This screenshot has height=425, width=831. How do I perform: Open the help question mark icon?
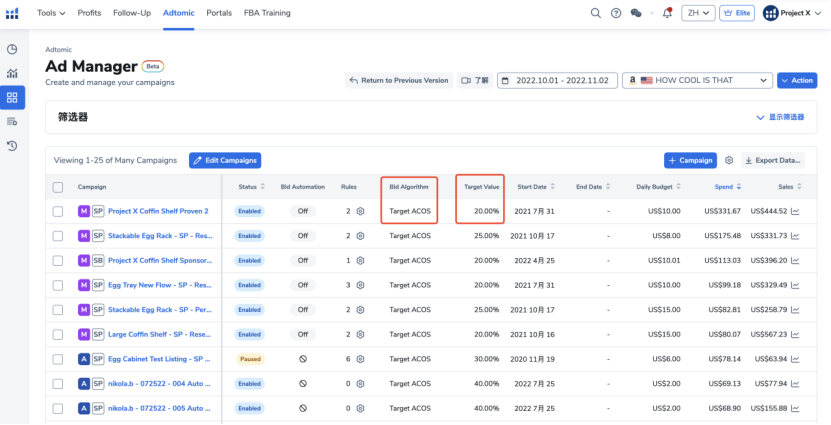point(616,13)
